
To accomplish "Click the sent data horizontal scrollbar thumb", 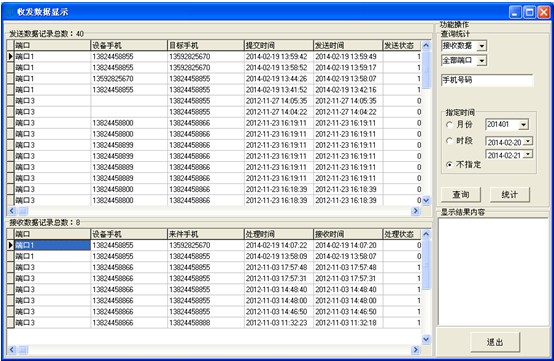I will pos(23,211).
